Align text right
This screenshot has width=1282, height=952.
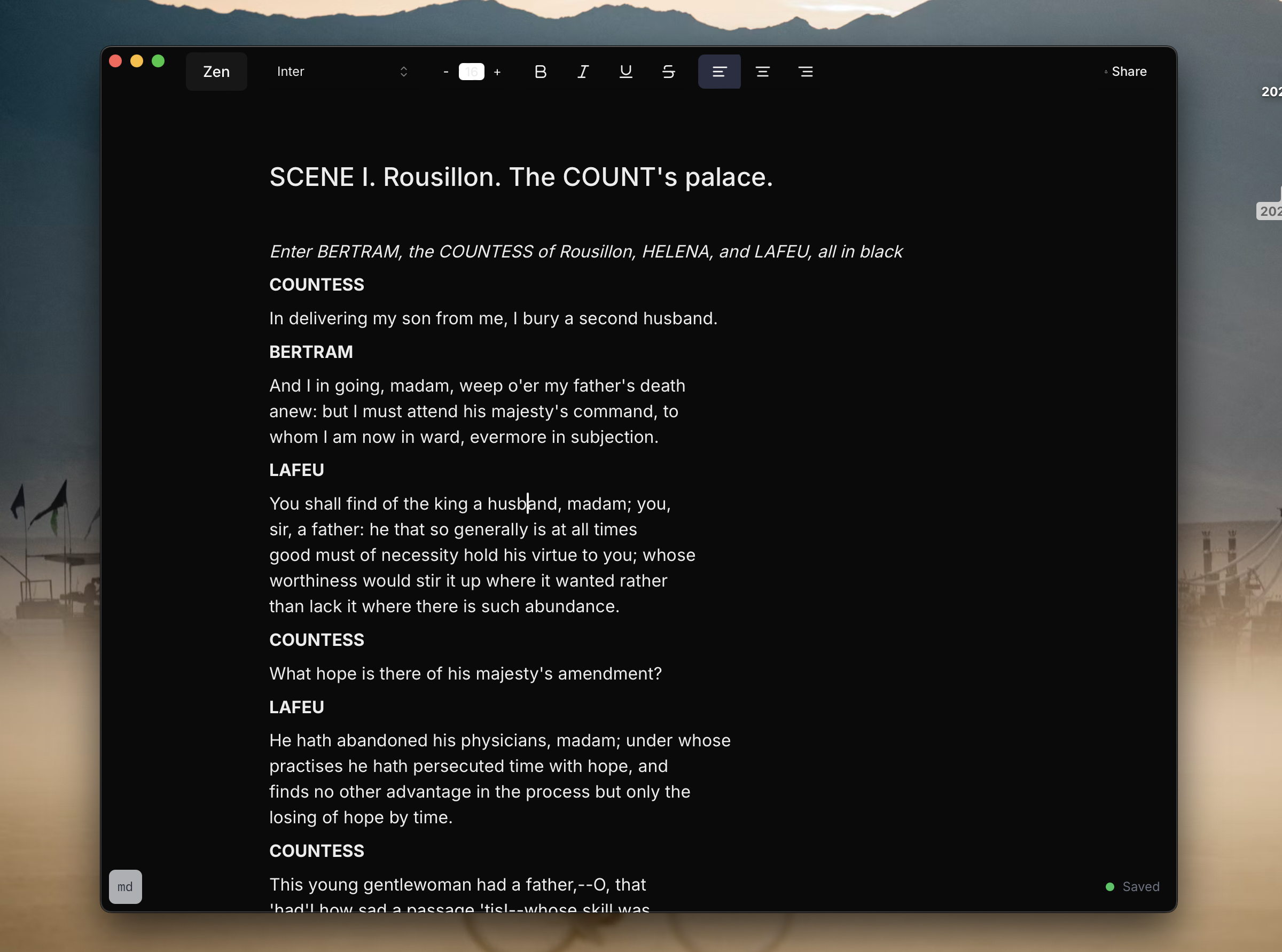[x=806, y=72]
